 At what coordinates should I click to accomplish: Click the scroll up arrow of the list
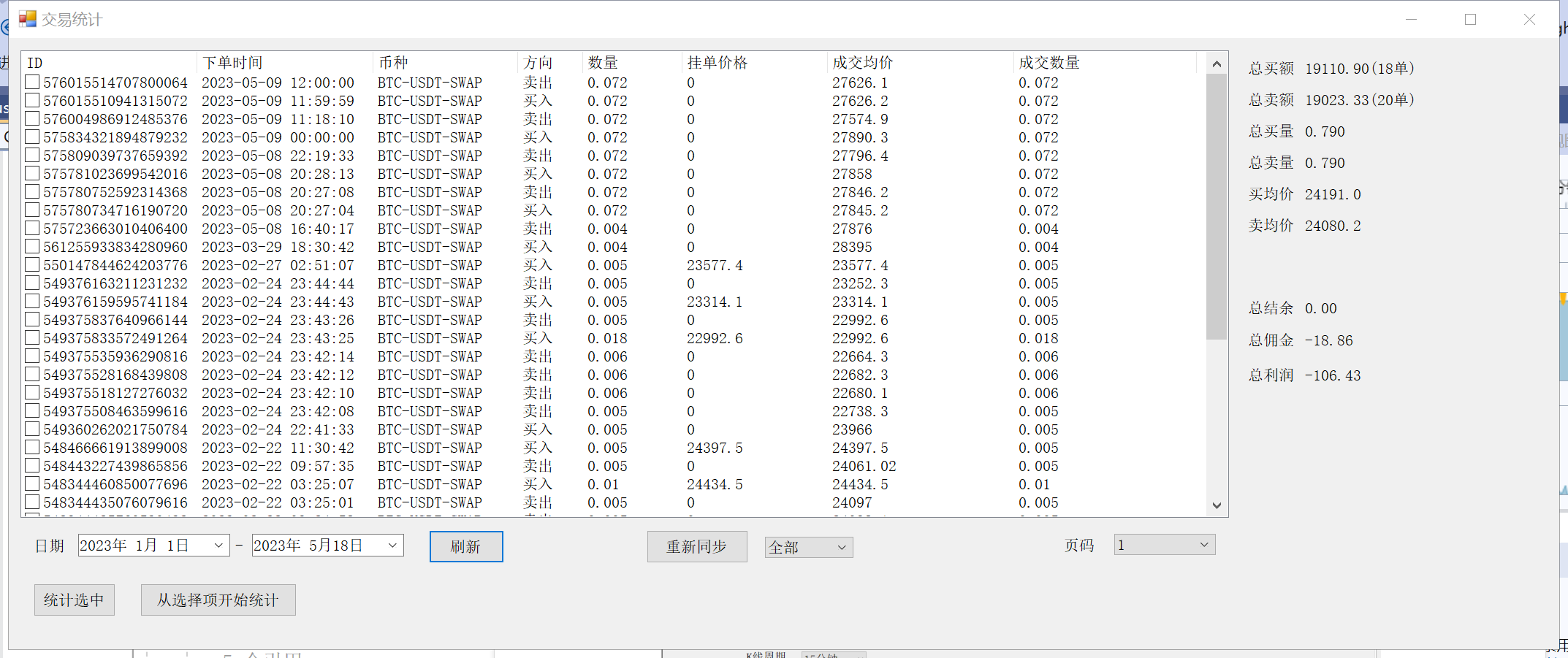click(1217, 64)
